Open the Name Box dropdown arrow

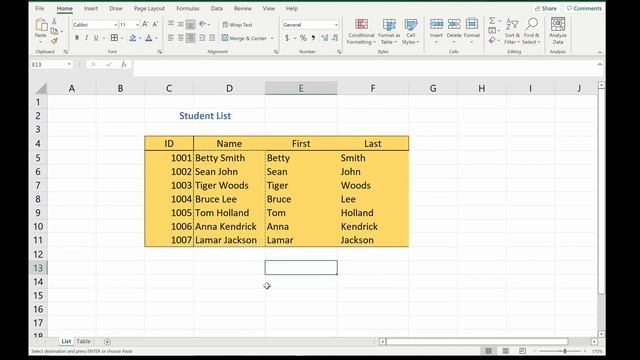pyautogui.click(x=69, y=64)
